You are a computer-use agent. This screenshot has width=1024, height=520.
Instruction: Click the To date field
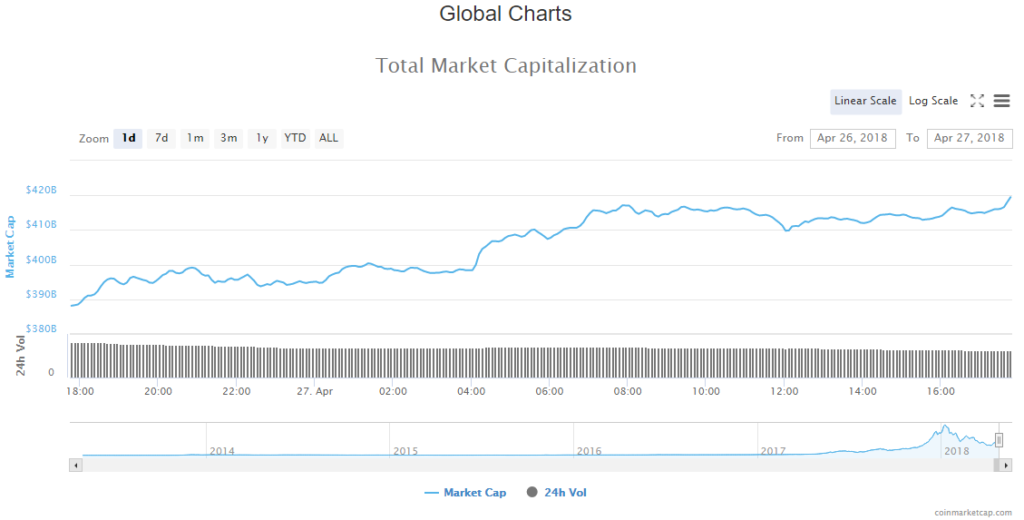[x=969, y=138]
